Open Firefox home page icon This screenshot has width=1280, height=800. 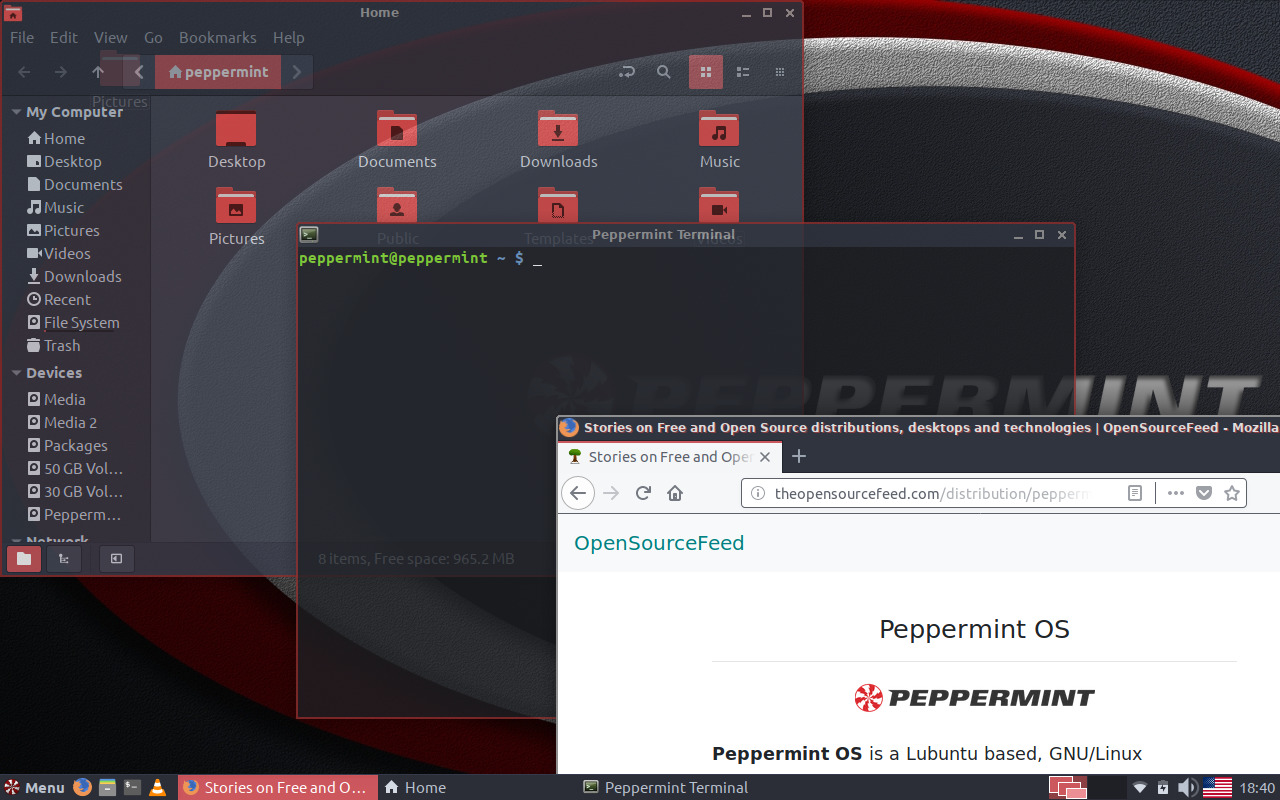(x=675, y=493)
